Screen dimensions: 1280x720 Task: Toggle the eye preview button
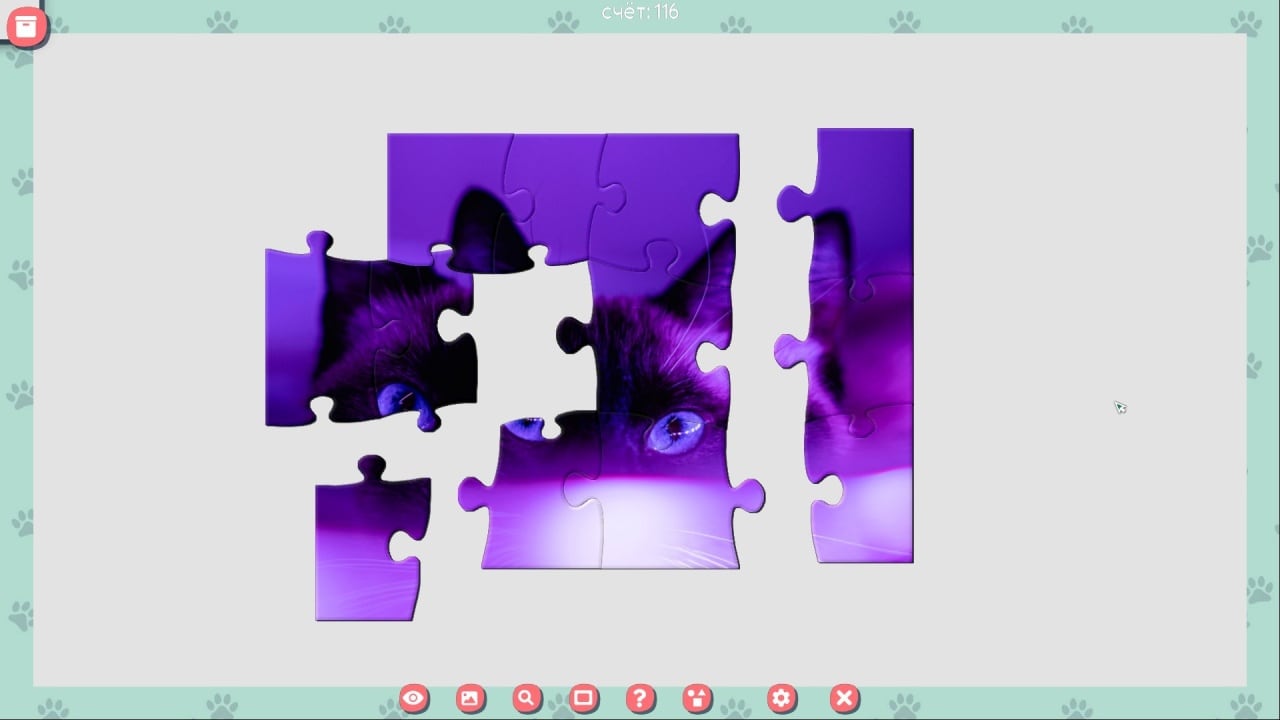(x=413, y=698)
